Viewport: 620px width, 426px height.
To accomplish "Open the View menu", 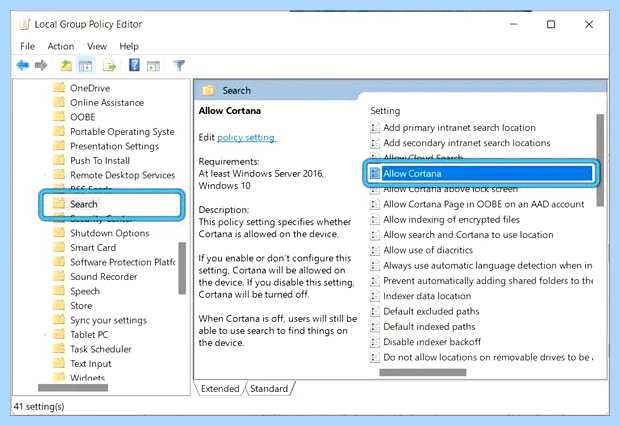I will 97,46.
